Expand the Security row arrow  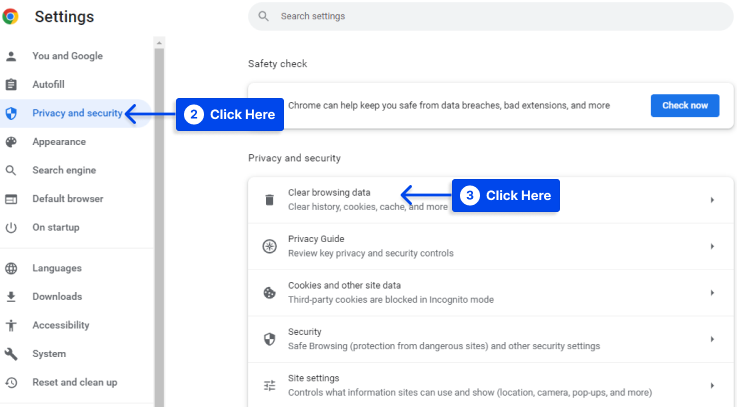pyautogui.click(x=712, y=339)
